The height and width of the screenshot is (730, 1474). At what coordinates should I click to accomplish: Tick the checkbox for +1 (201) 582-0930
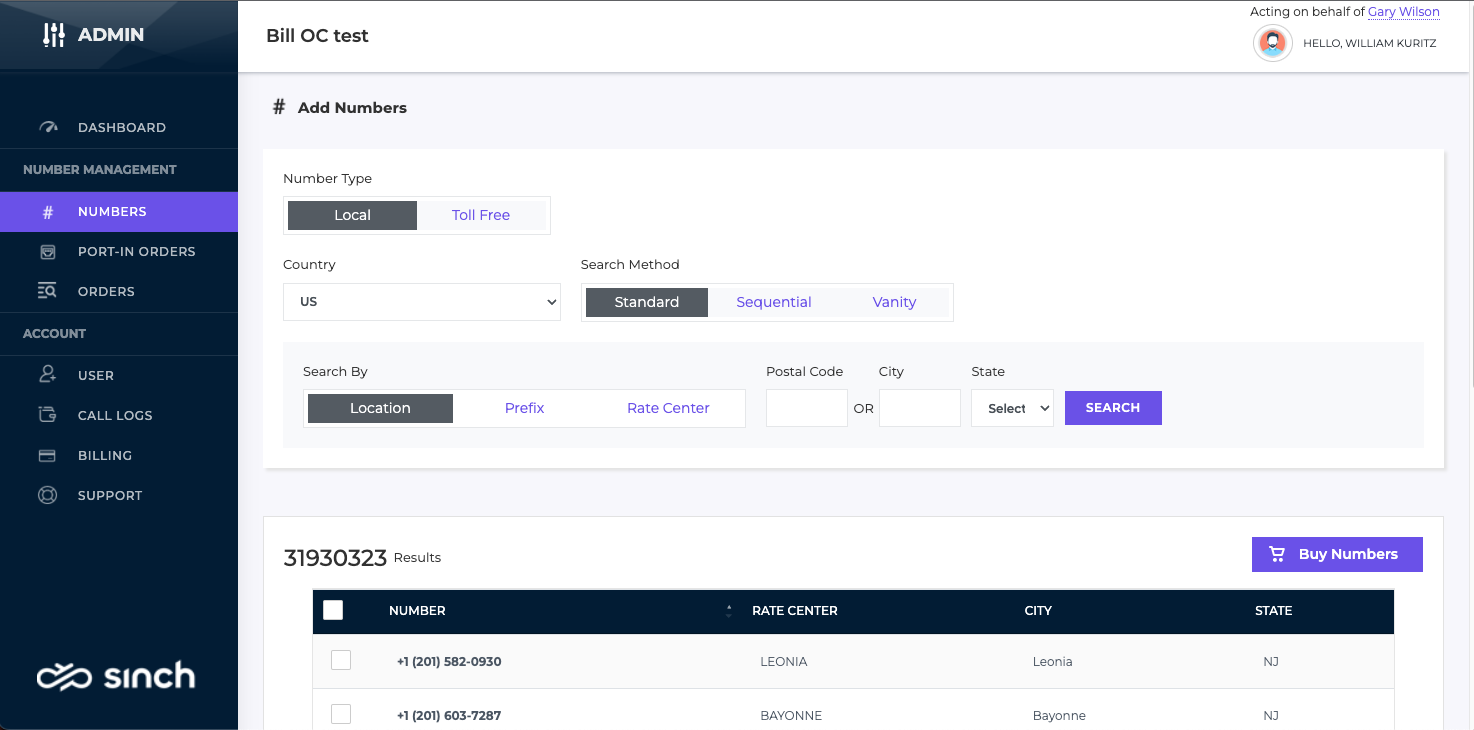click(x=341, y=660)
